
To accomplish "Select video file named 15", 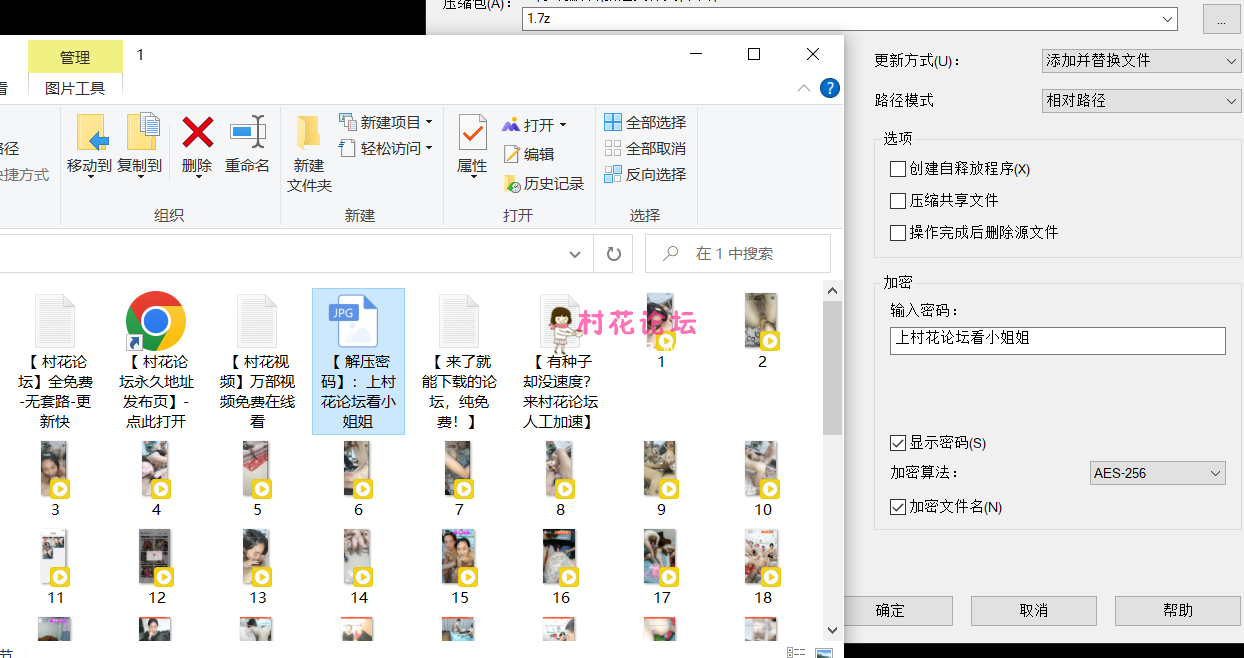I will pyautogui.click(x=460, y=567).
